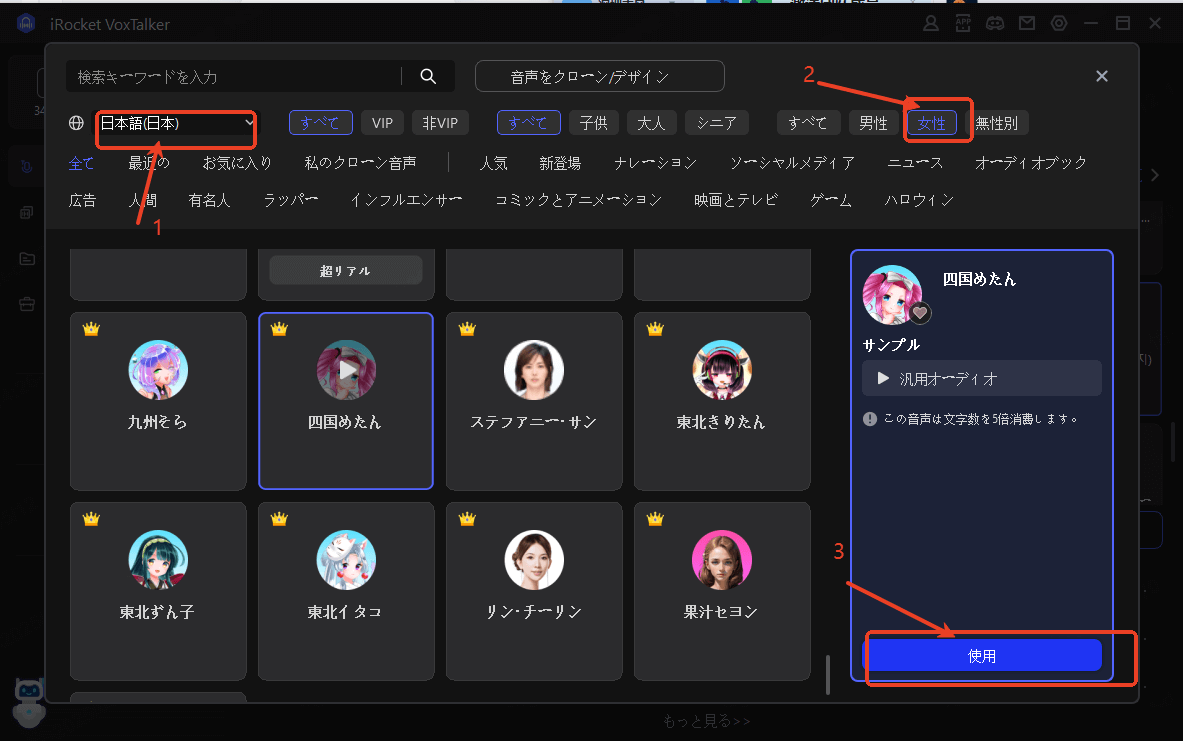Click the search magnifier icon
Image resolution: width=1183 pixels, height=741 pixels.
coord(428,76)
